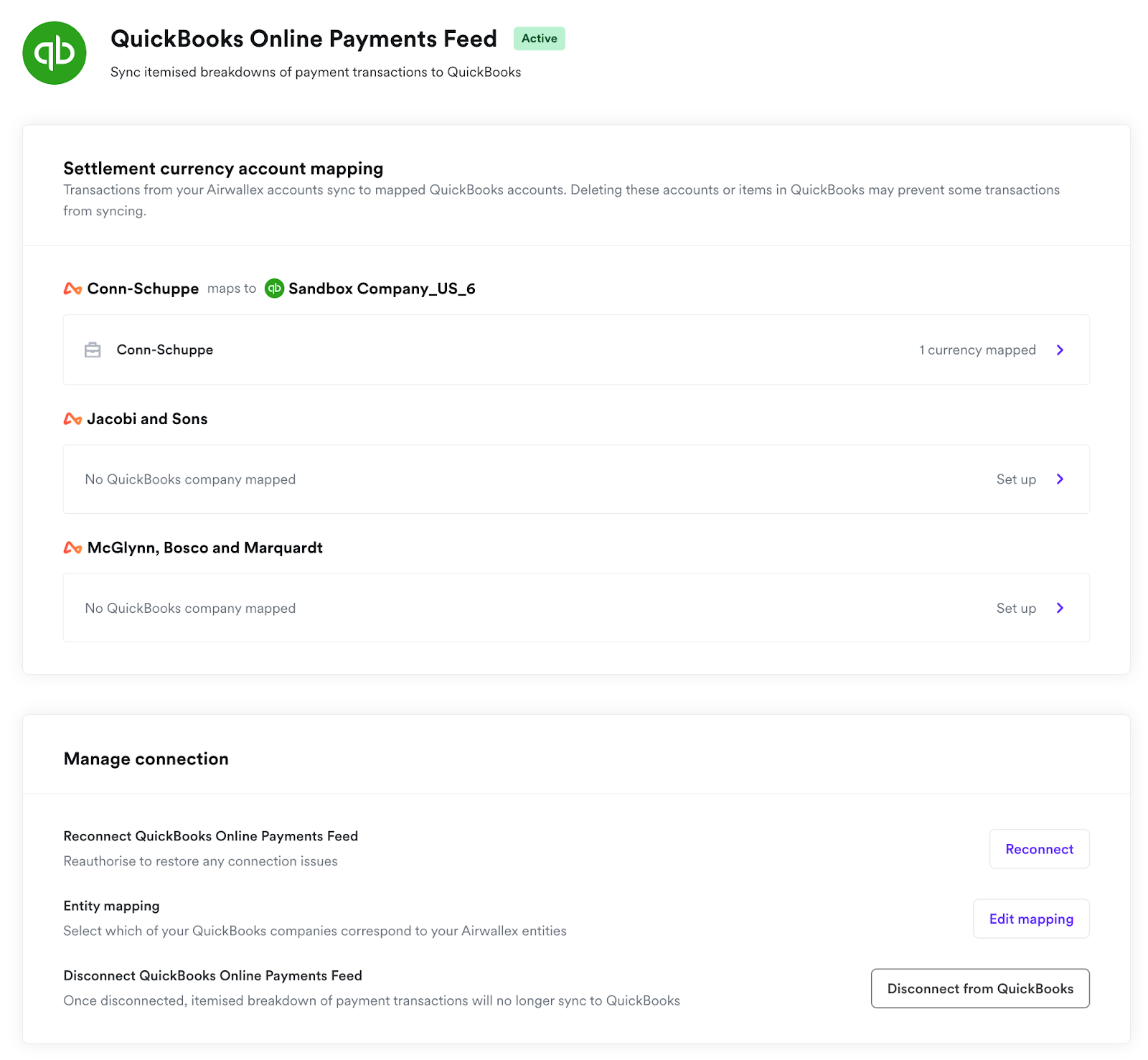Image resolution: width=1148 pixels, height=1060 pixels.
Task: Click the '1 currency mapped' text
Action: (977, 350)
